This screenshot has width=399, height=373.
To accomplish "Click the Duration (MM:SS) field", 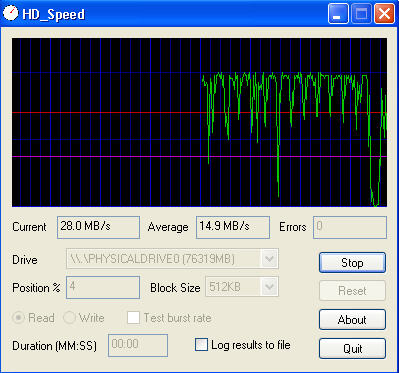I will [x=138, y=345].
